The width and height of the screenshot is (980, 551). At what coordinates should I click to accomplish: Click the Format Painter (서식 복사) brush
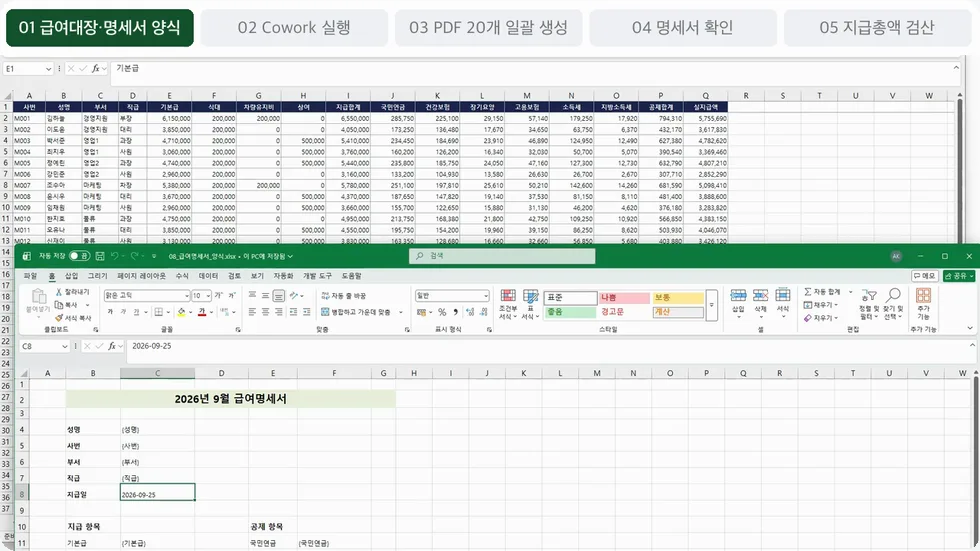pyautogui.click(x=59, y=318)
